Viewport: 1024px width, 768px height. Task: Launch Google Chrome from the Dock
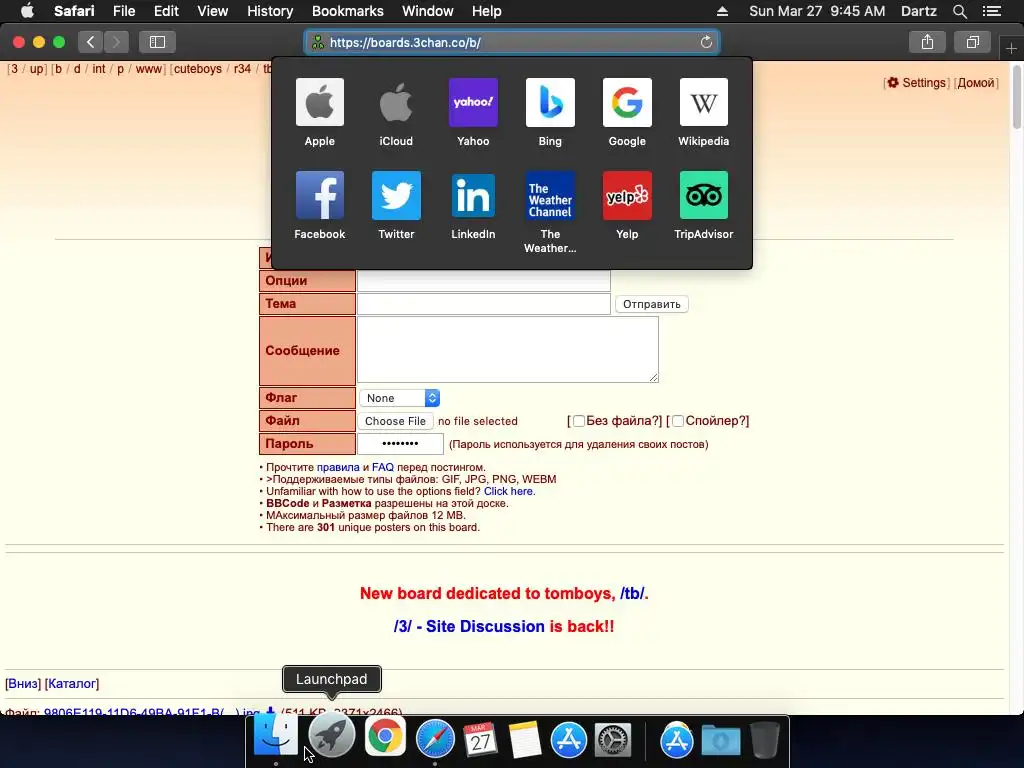(385, 737)
